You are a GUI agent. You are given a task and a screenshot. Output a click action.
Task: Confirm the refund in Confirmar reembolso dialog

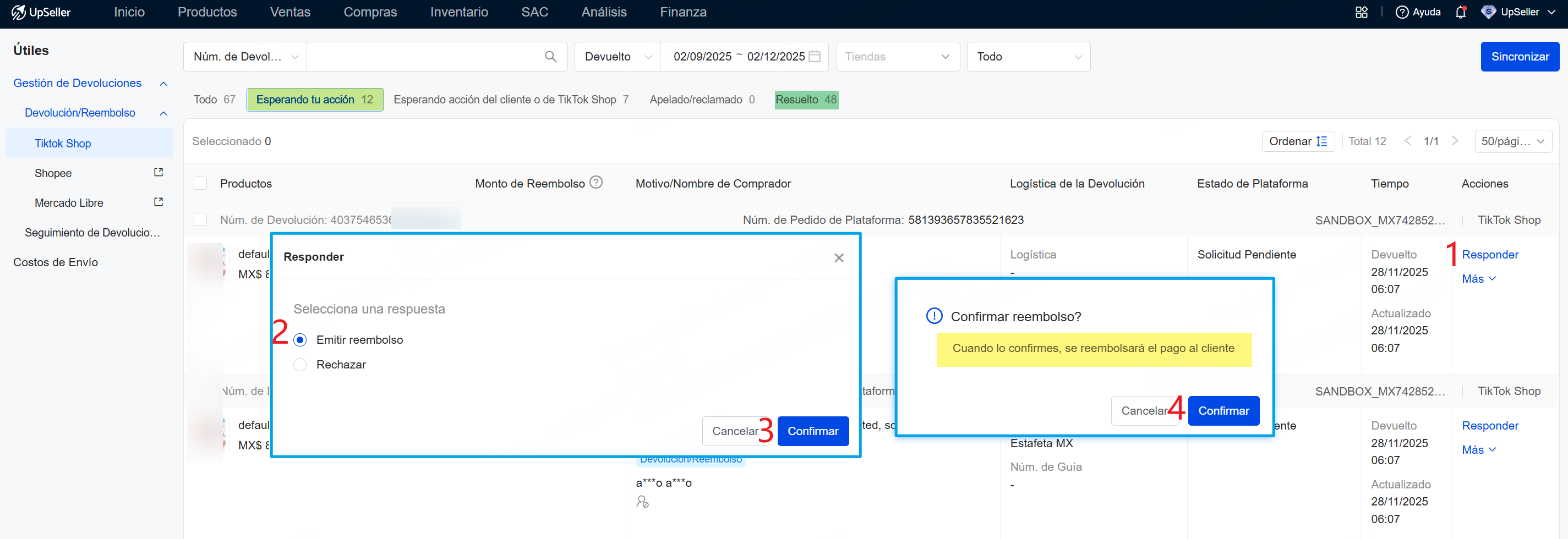(x=1223, y=411)
